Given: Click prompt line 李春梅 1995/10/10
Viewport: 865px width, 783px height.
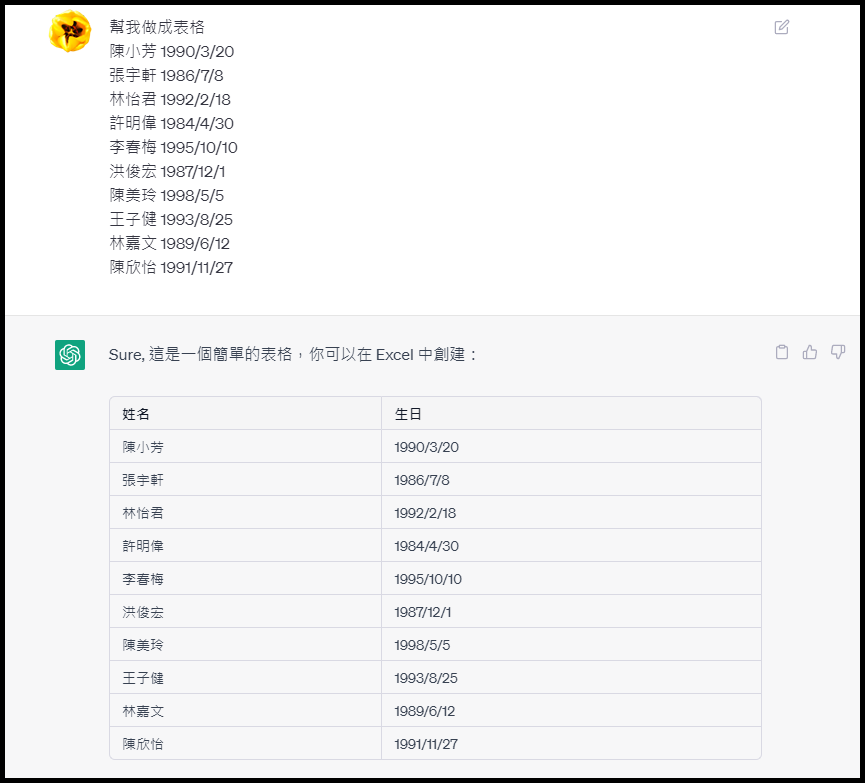Looking at the screenshot, I should click(173, 147).
